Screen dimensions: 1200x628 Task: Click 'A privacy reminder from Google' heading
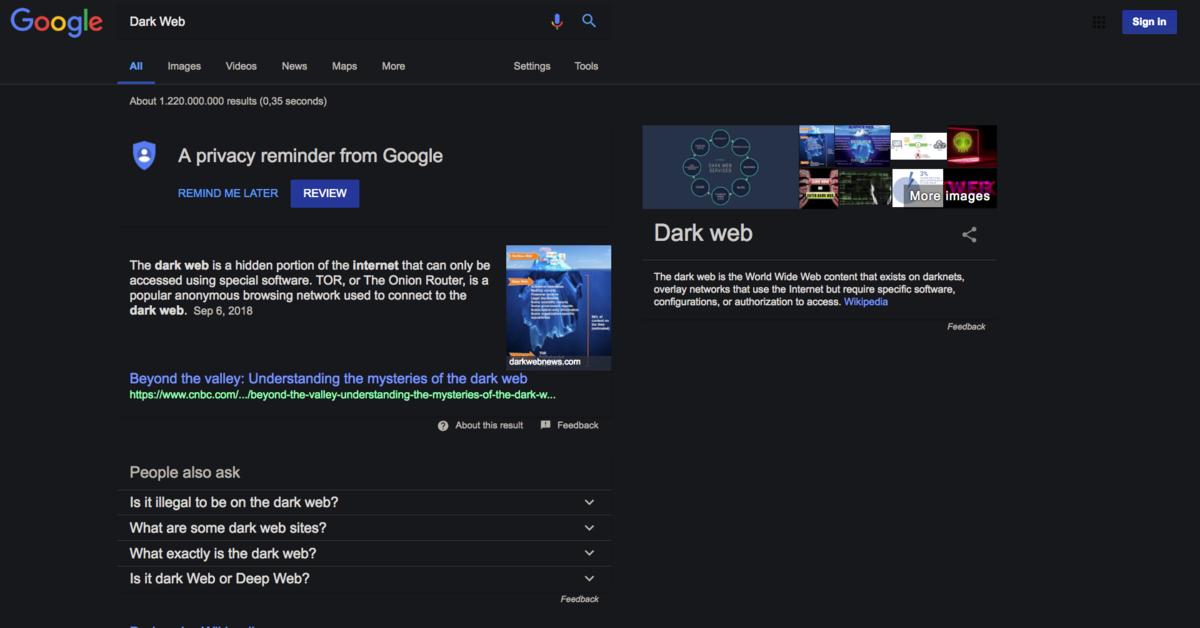coord(310,156)
